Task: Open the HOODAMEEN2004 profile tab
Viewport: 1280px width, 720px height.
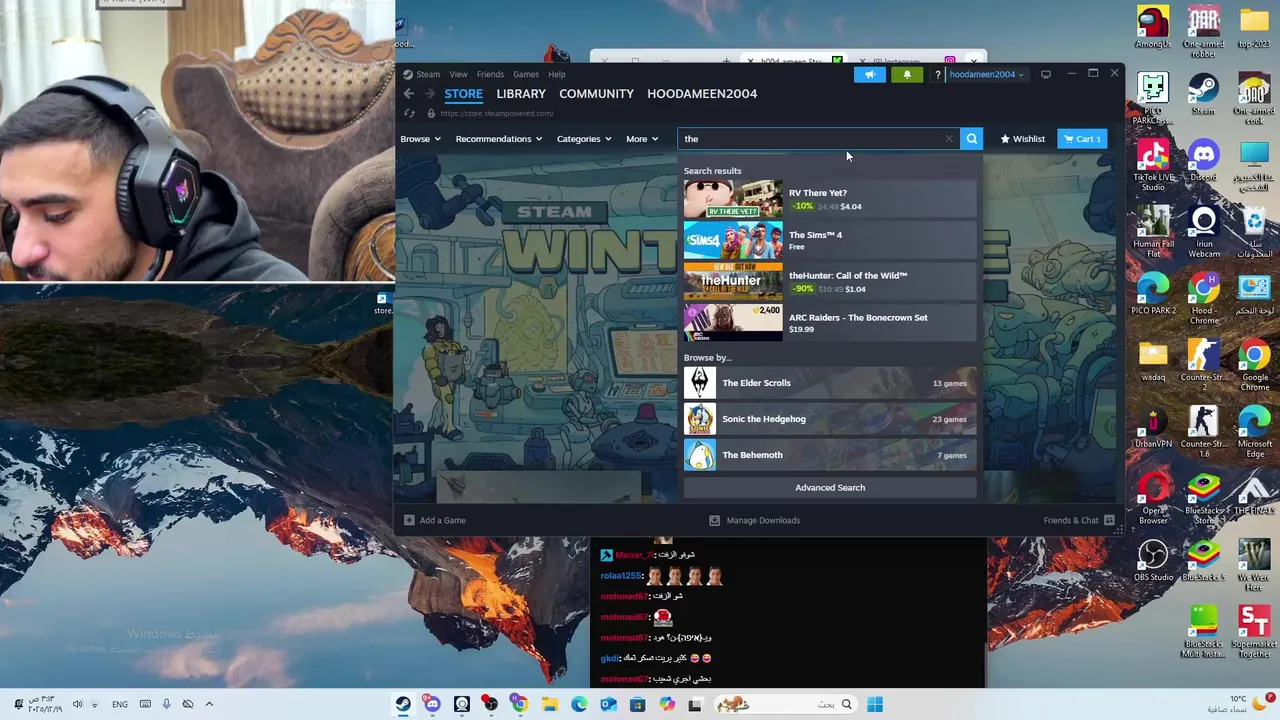Action: 702,93
